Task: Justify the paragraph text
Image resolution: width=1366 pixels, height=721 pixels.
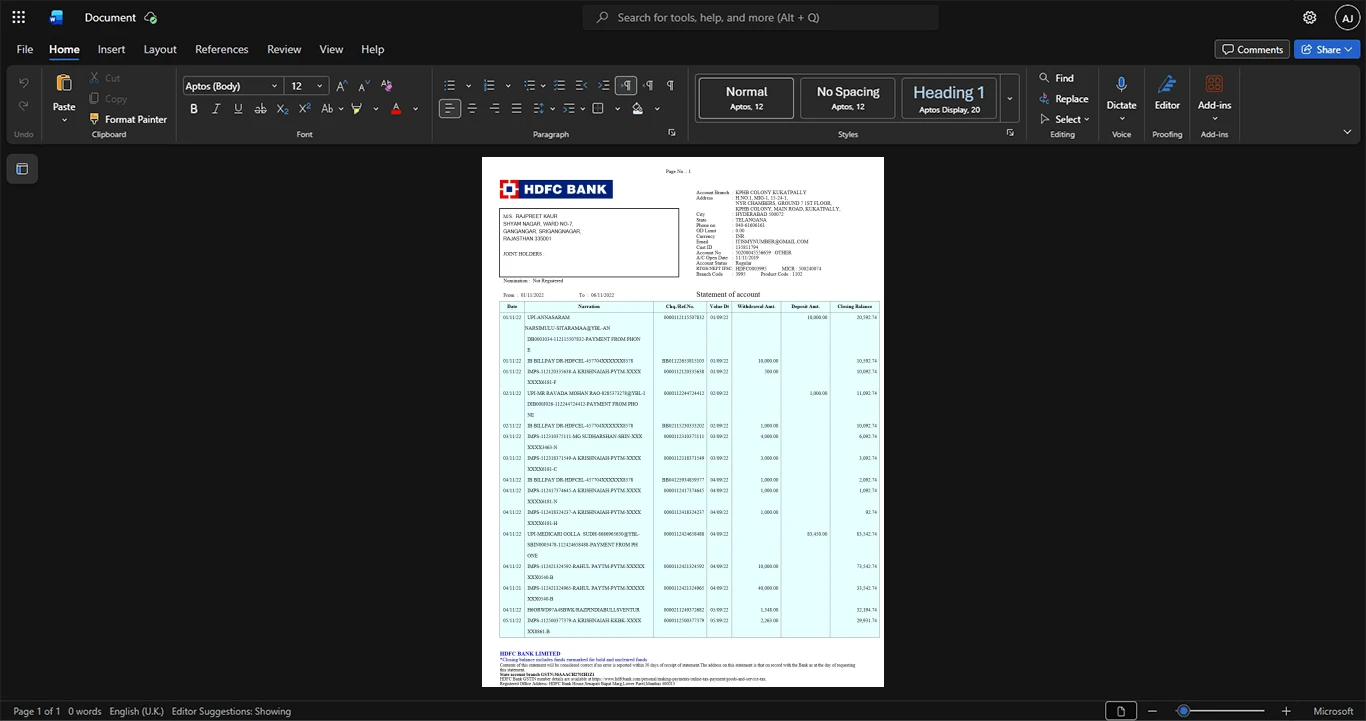Action: (x=516, y=108)
